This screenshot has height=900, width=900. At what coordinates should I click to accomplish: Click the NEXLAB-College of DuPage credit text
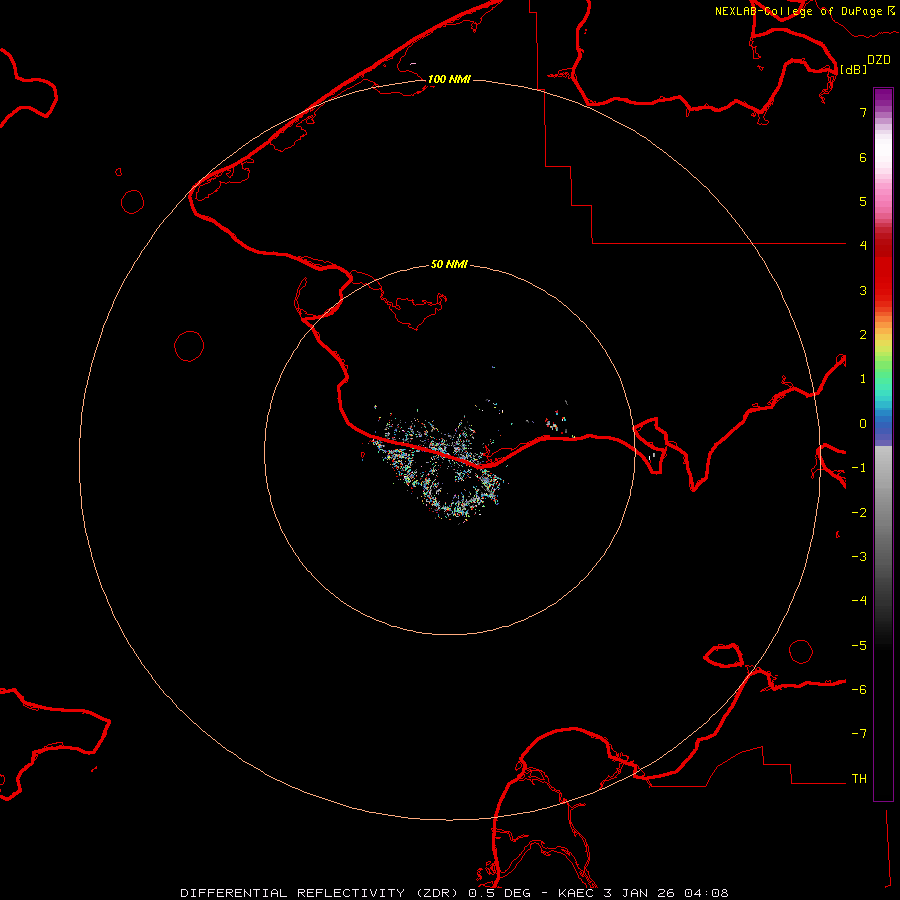pos(798,11)
